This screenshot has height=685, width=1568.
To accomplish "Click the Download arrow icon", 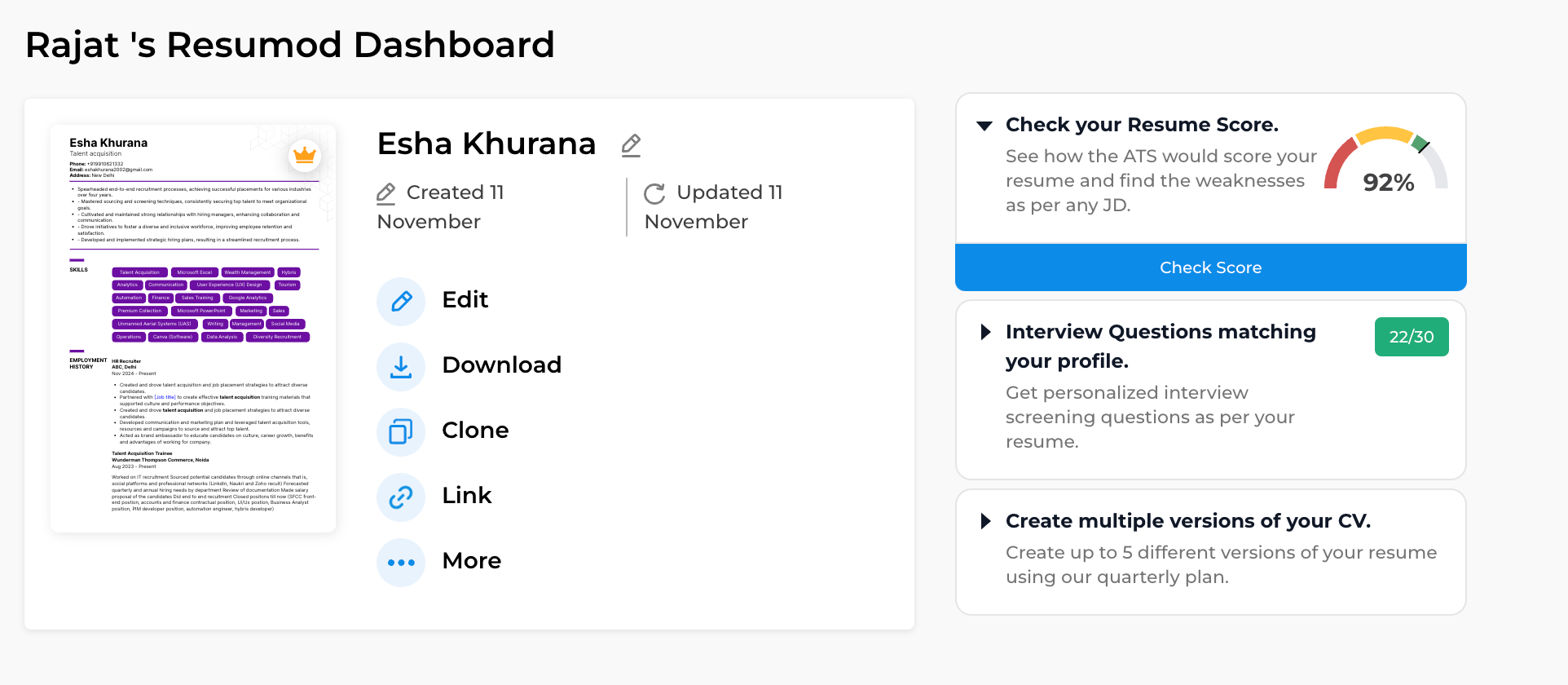I will coord(401,367).
